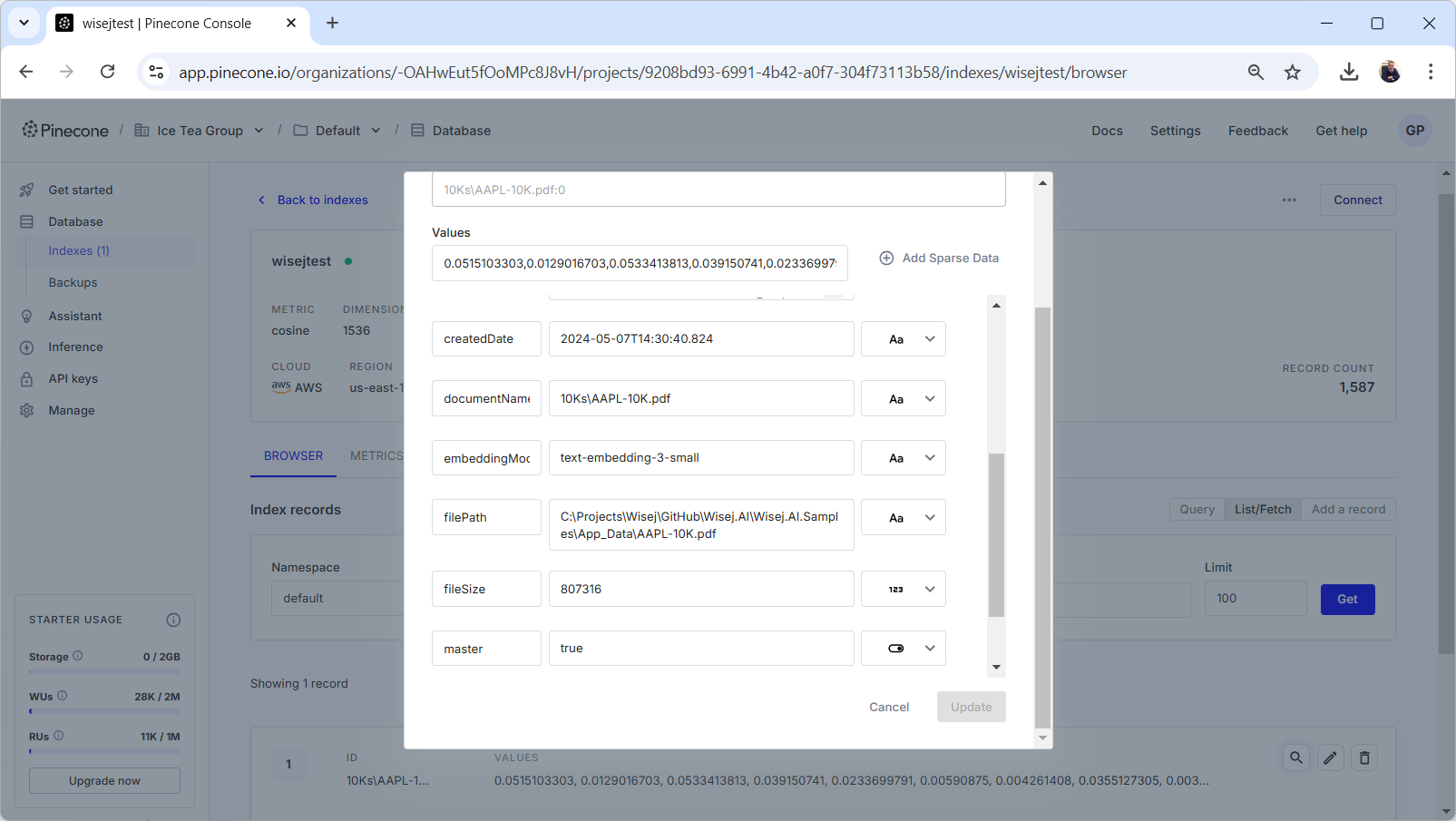Image resolution: width=1456 pixels, height=821 pixels.
Task: Select the Query tab
Action: click(1197, 510)
